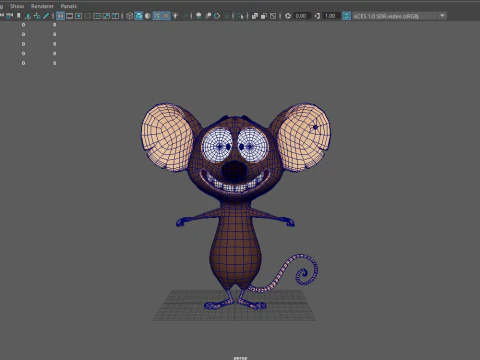Click the image plane icon

coord(28,16)
